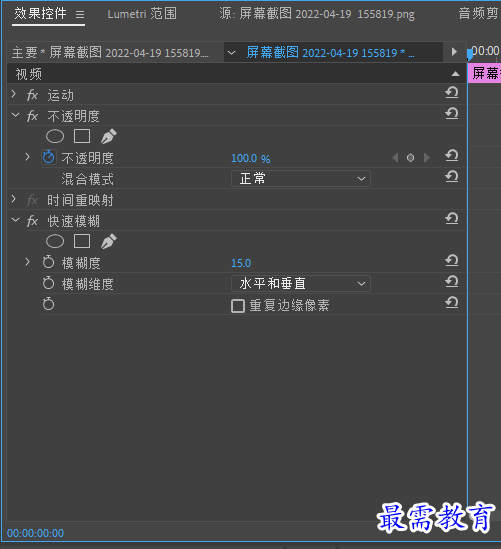Image resolution: width=501 pixels, height=549 pixels.
Task: Select the blue sequence clip name 屏幕截图 2022-04-19 155819
Action: point(330,53)
